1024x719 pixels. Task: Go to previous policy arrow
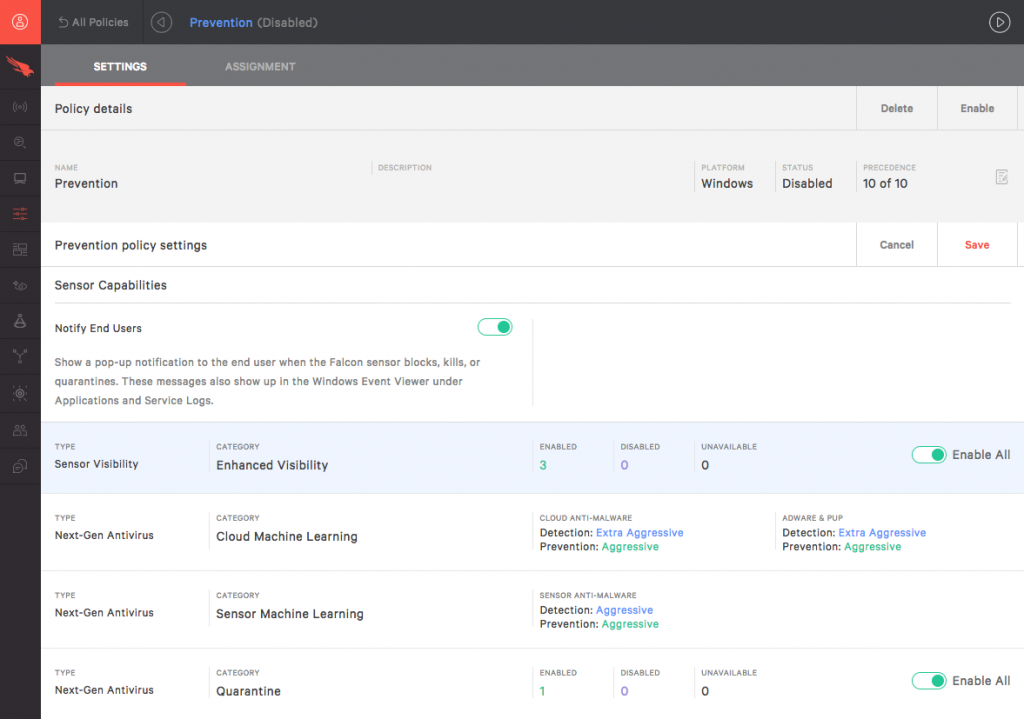(x=161, y=22)
